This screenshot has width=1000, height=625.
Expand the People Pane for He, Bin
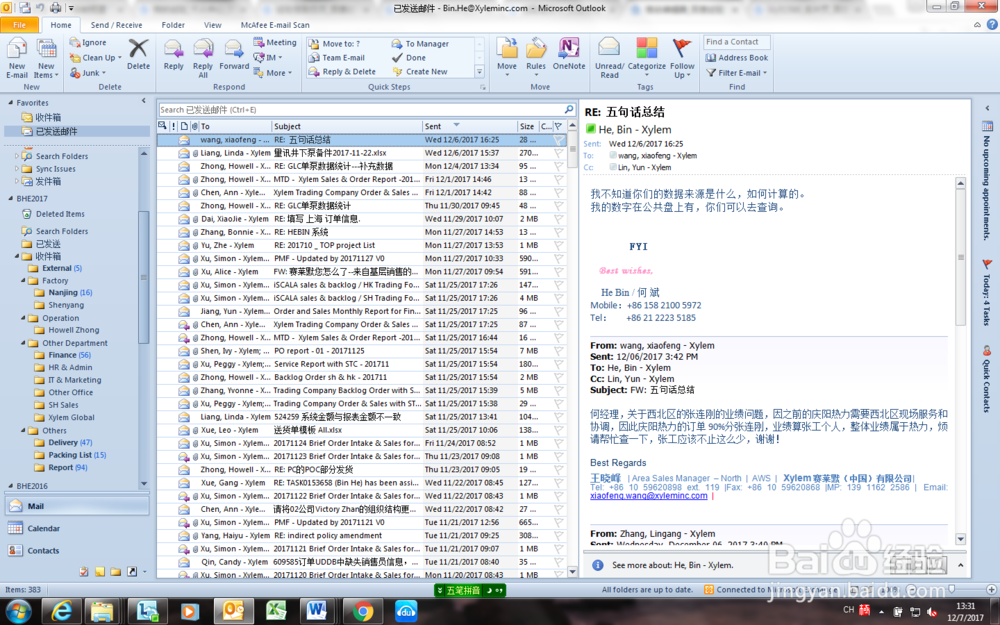pos(960,565)
